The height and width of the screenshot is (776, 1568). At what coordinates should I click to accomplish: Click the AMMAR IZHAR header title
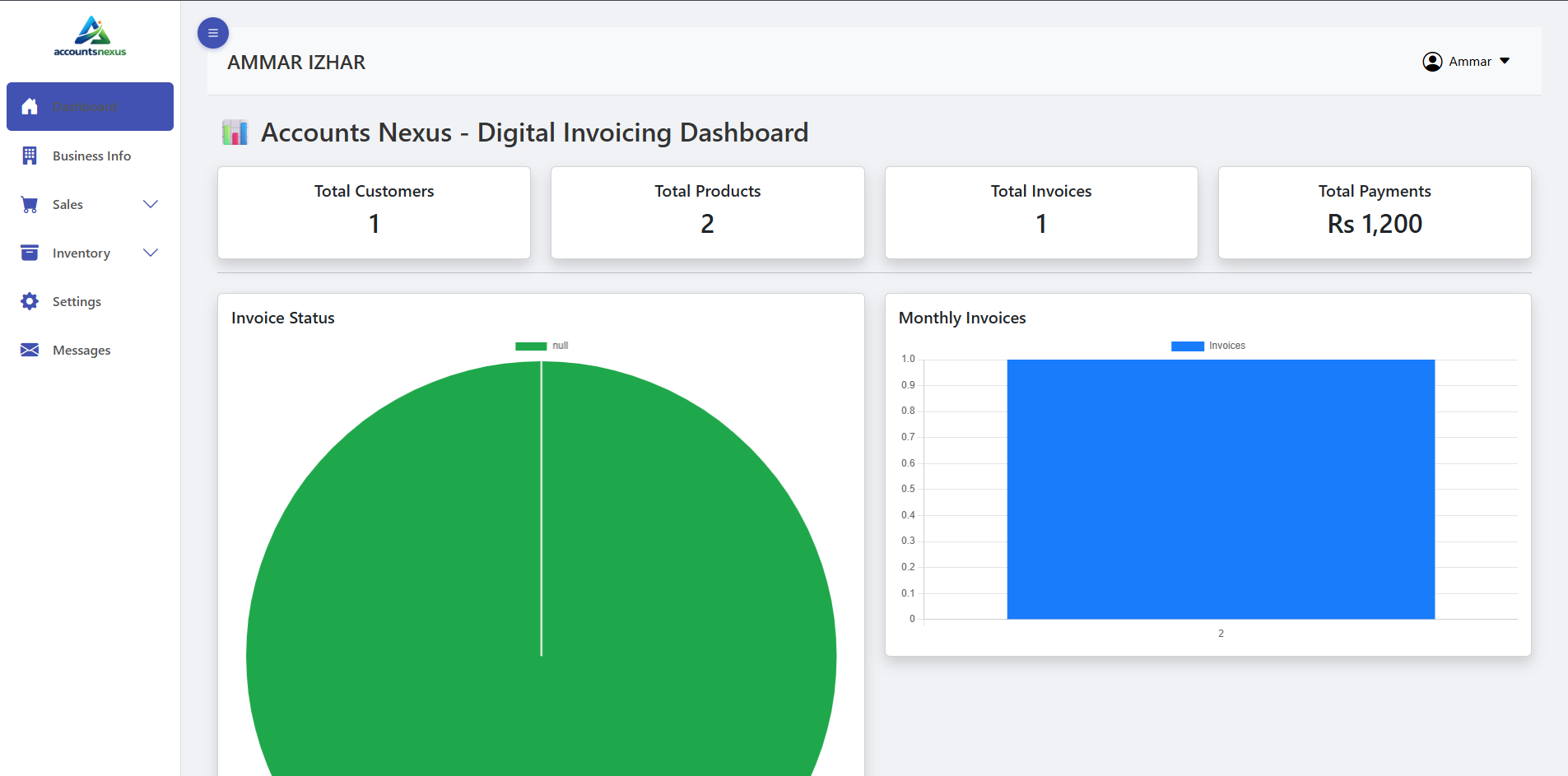[x=296, y=63]
